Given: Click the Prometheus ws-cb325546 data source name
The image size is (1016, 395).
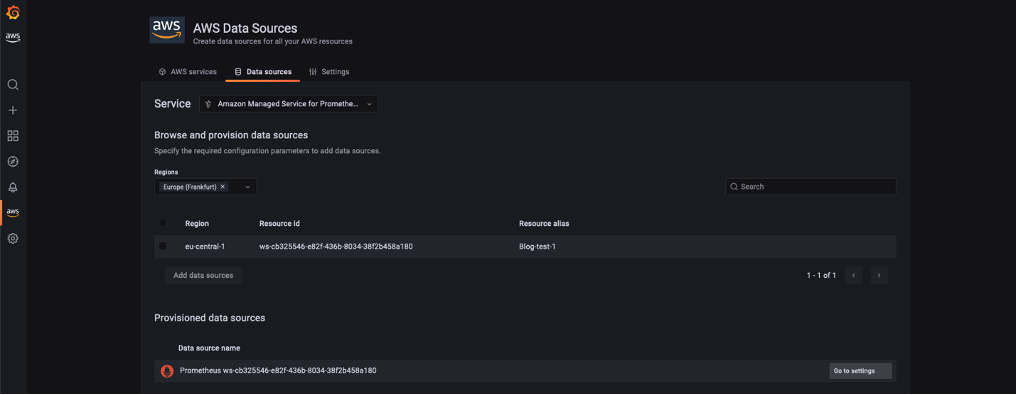Looking at the screenshot, I should pyautogui.click(x=278, y=371).
